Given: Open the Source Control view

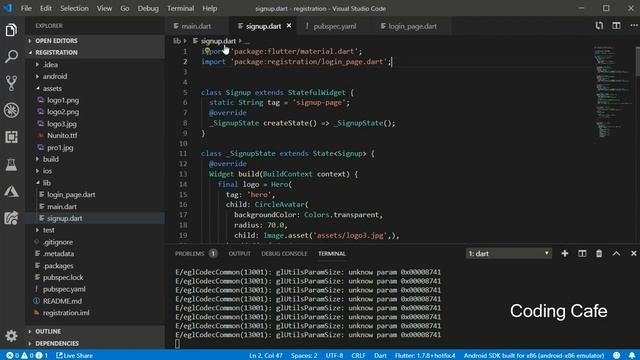Looking at the screenshot, I should tap(11, 83).
